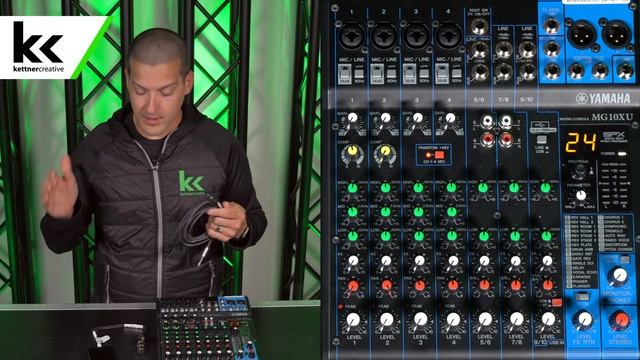Adjust the channel 1 yellow COMP knob
This screenshot has height=360, width=640.
pyautogui.click(x=352, y=151)
